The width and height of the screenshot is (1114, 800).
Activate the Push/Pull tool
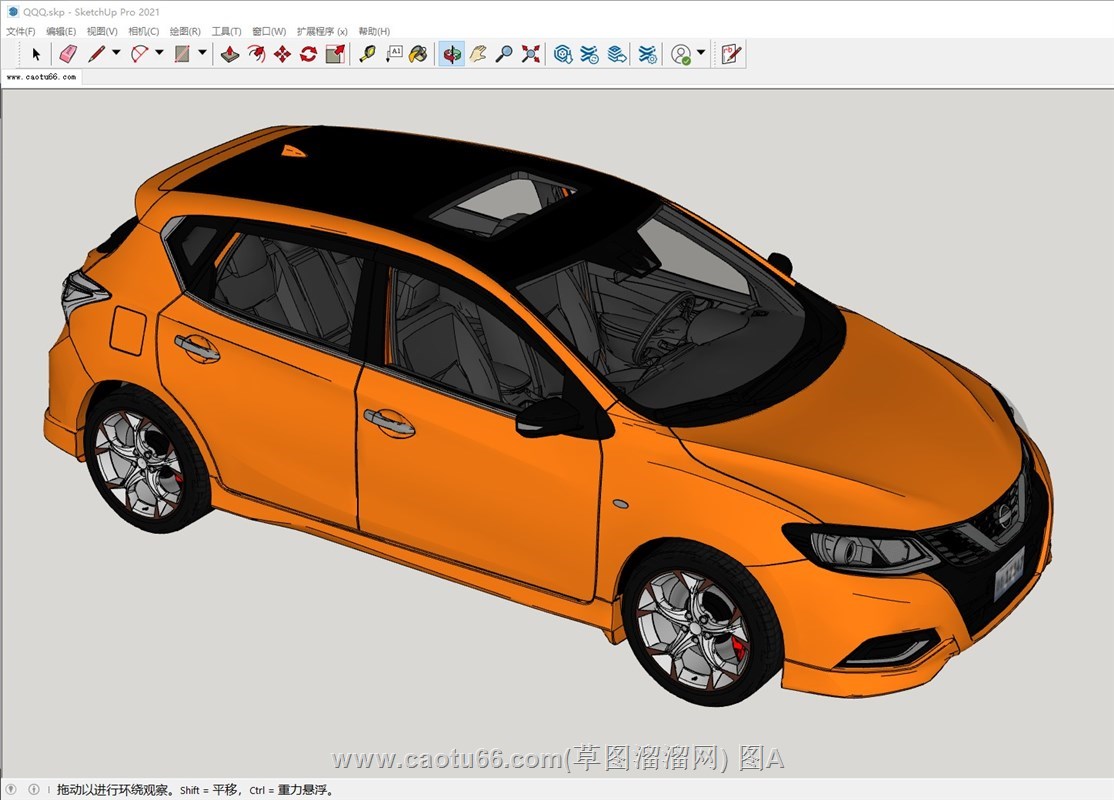coord(230,54)
